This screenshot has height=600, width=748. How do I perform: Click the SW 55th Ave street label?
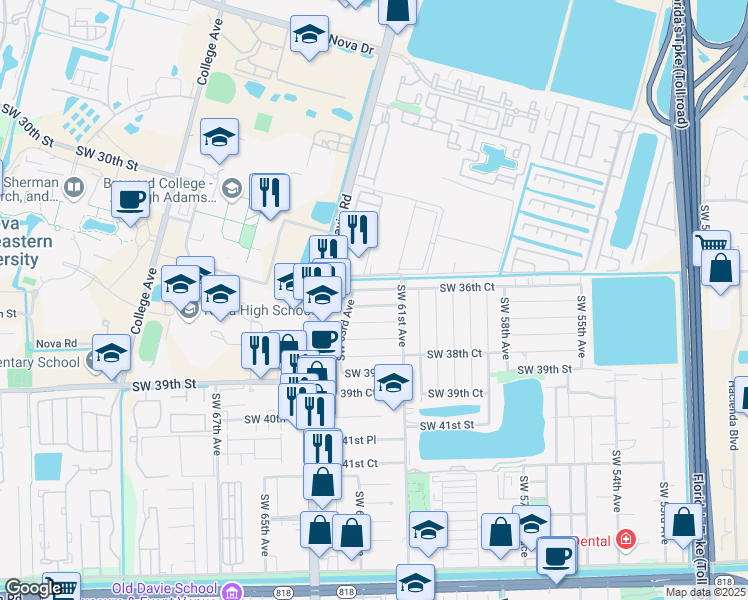tap(581, 327)
